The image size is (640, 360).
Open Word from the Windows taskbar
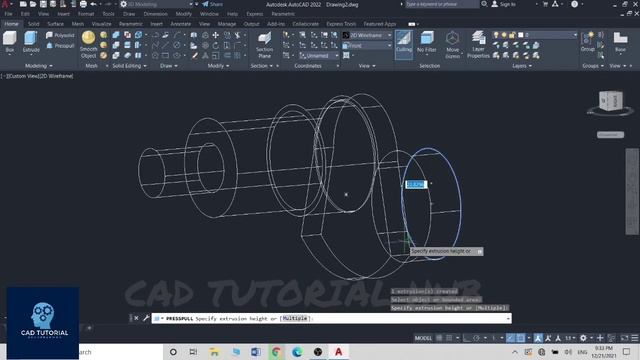(x=256, y=352)
